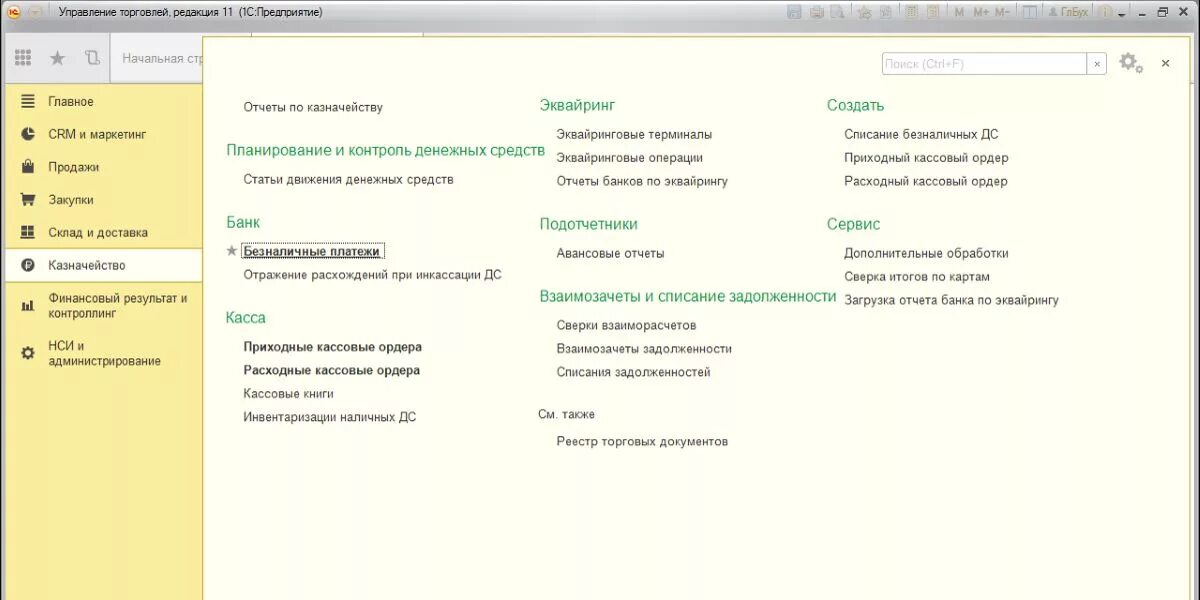Open Реестр торговых документов

pyautogui.click(x=642, y=442)
